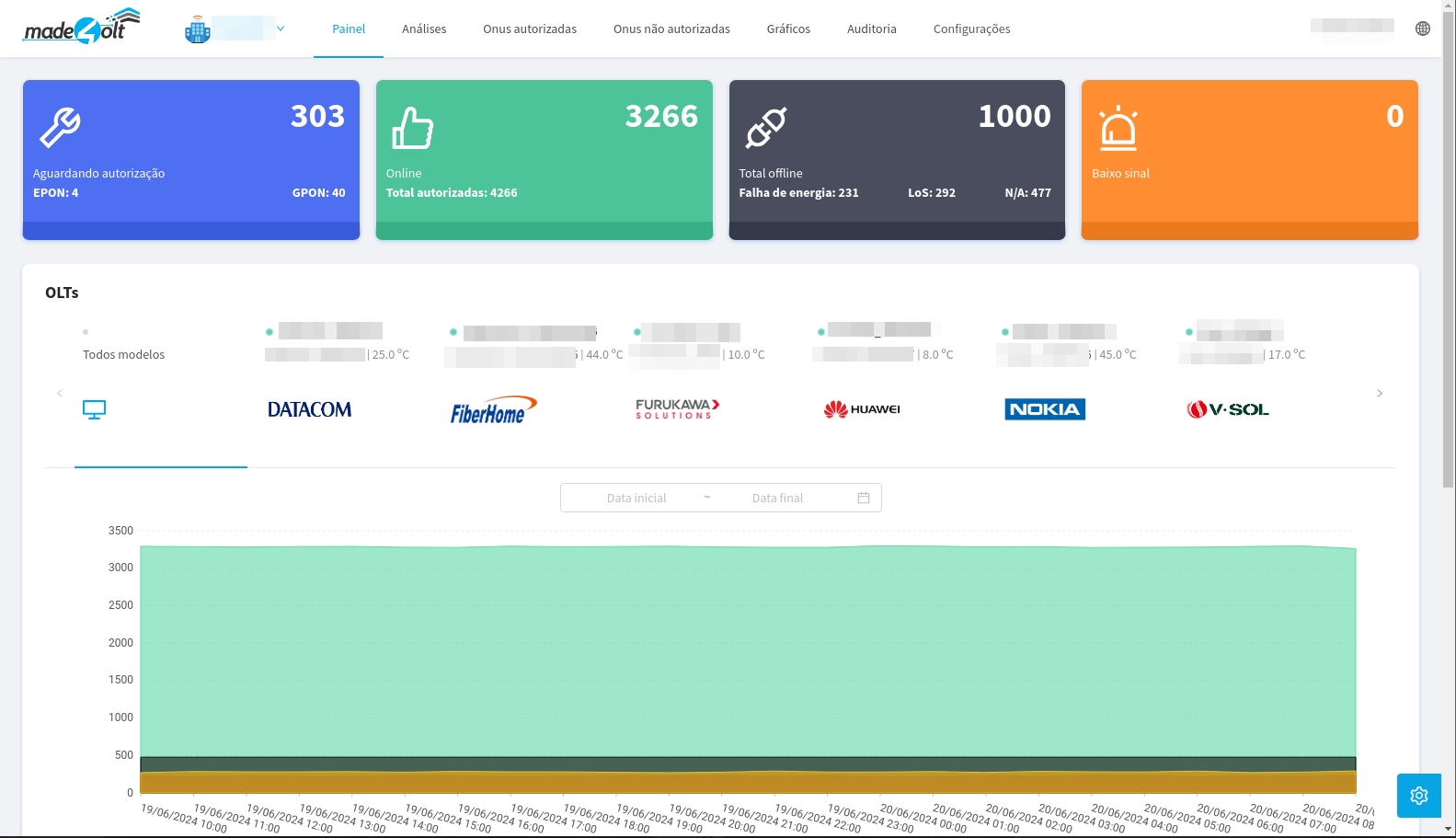Image resolution: width=1456 pixels, height=838 pixels.
Task: Click the Data final field
Action: click(x=777, y=498)
